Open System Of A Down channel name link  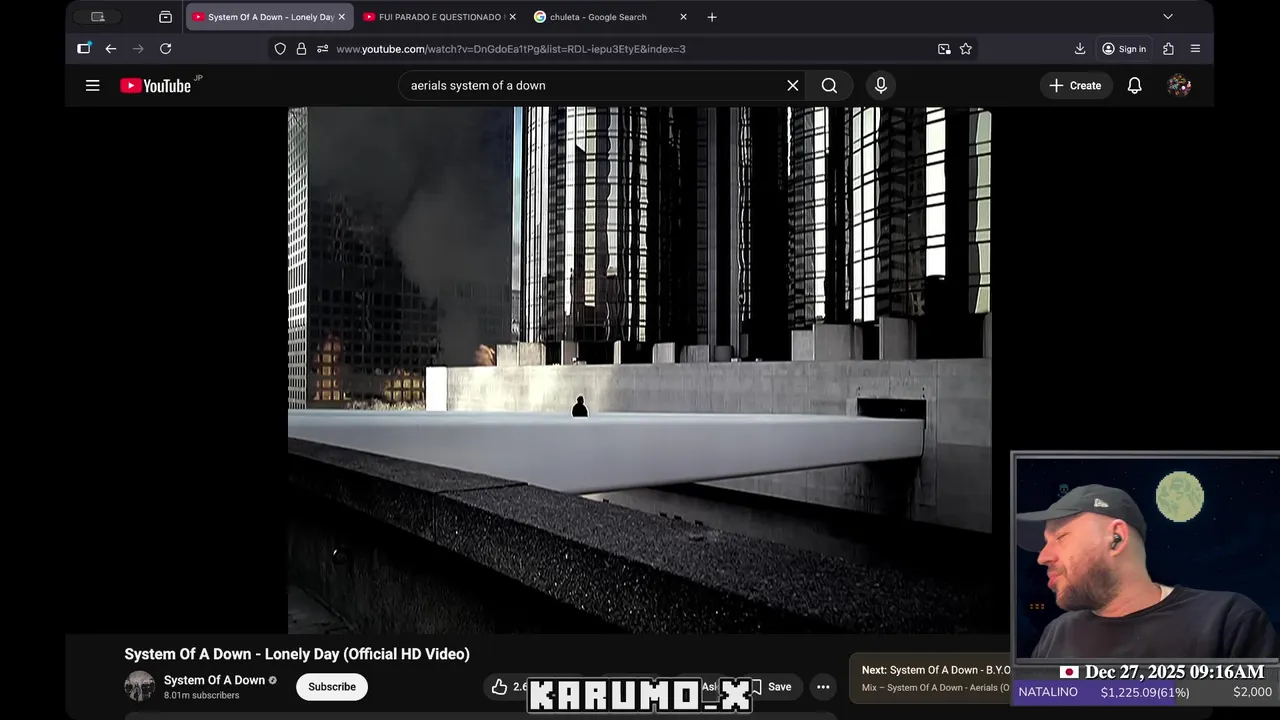click(214, 680)
